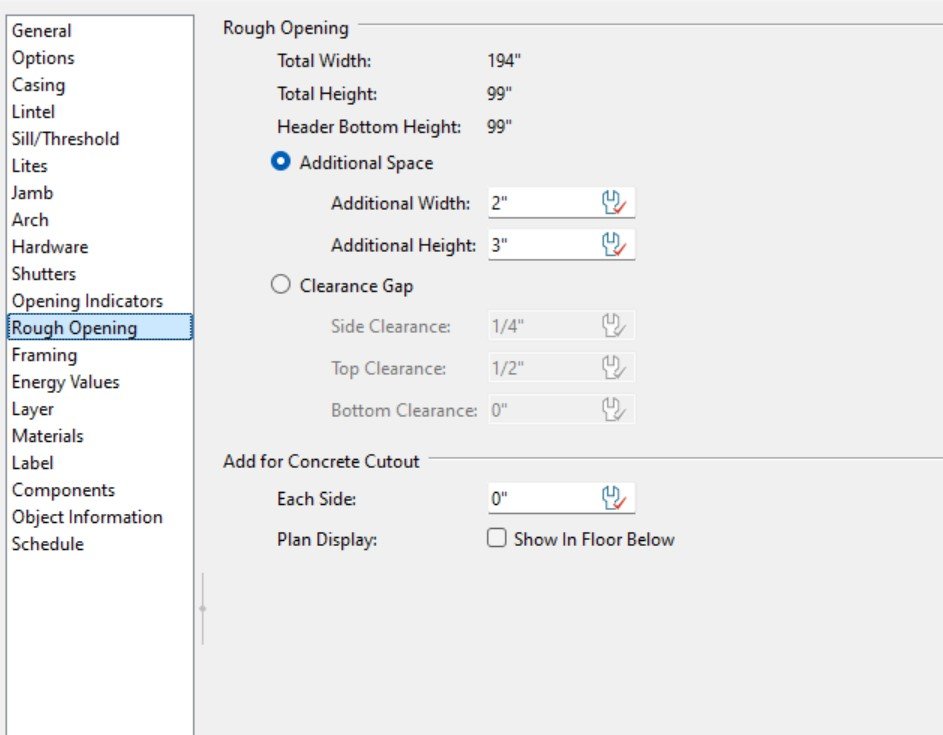Open the Sill/Threshold panel
Viewport: 943px width, 735px height.
[x=65, y=139]
